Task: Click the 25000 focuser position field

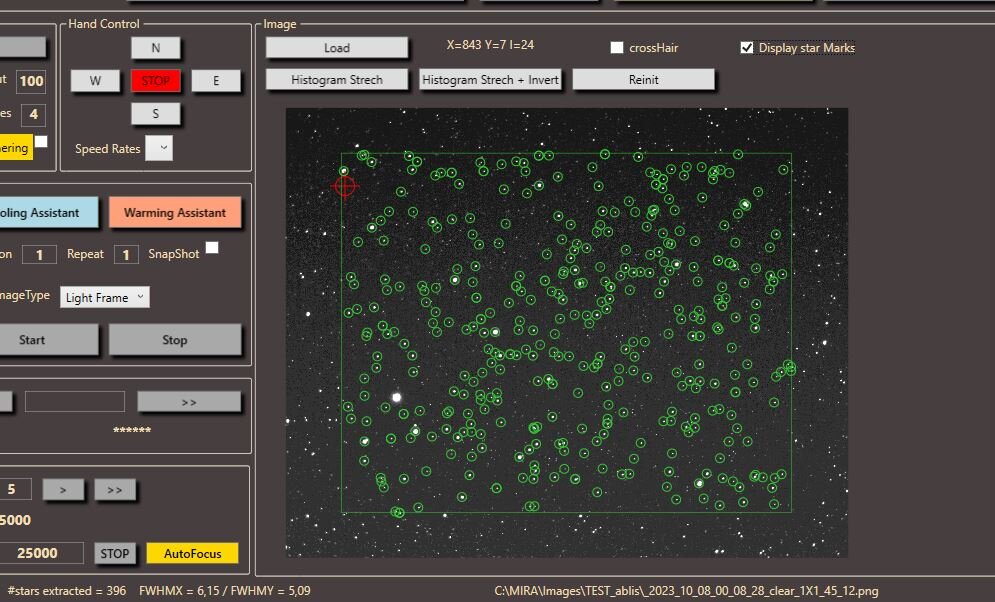Action: pyautogui.click(x=41, y=553)
